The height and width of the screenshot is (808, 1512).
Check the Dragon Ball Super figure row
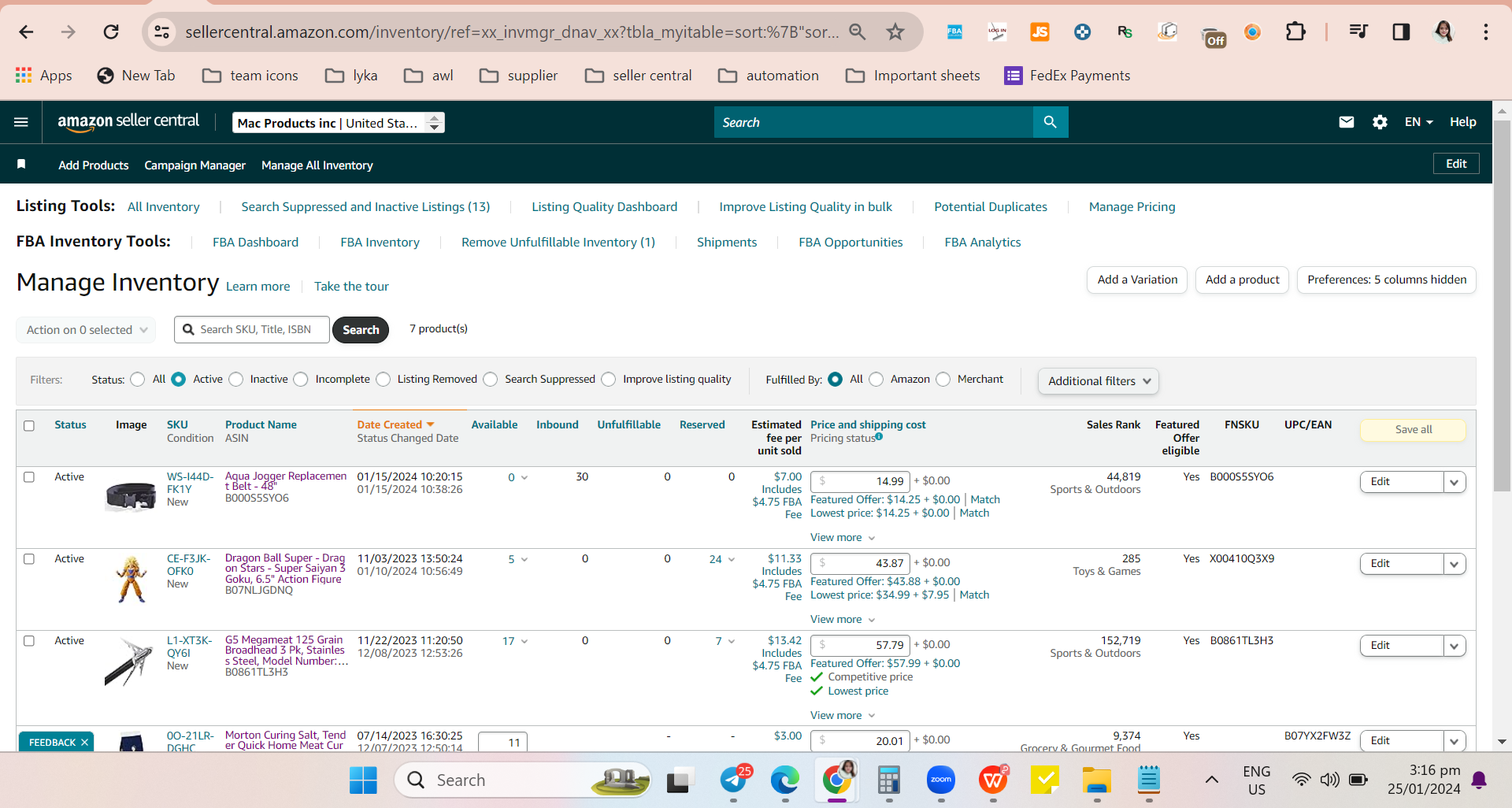click(29, 559)
